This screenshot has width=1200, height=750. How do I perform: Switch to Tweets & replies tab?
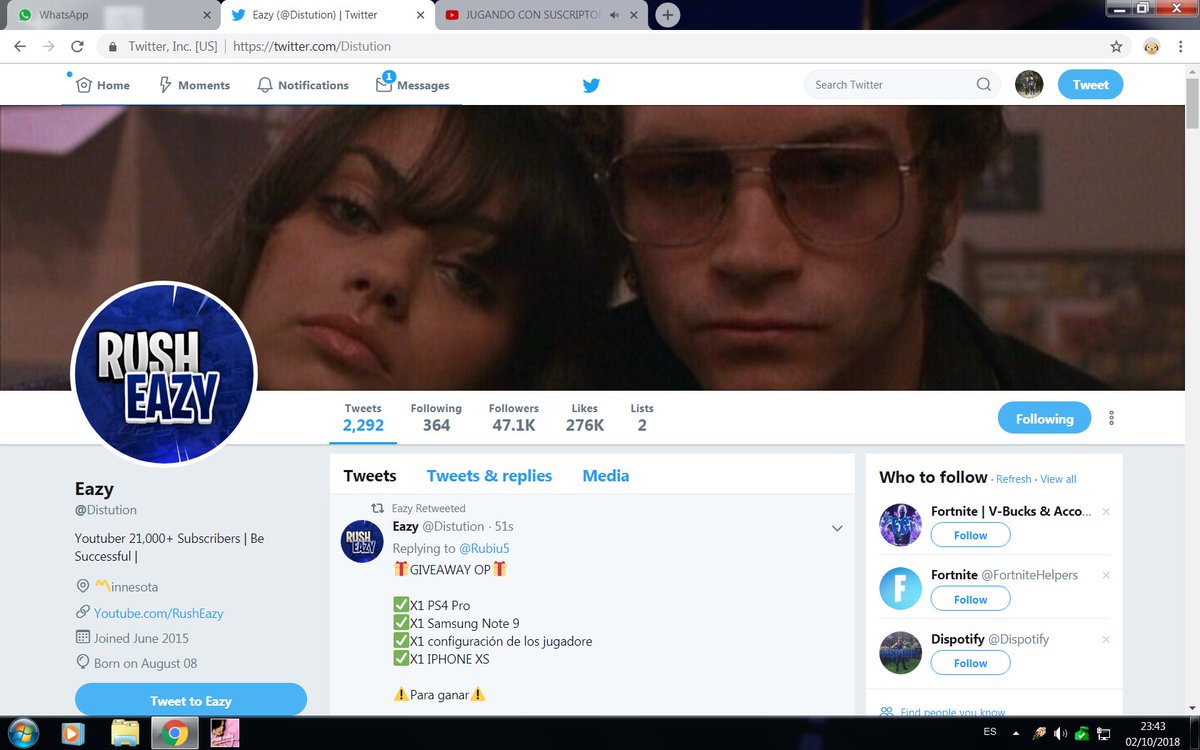[x=489, y=476]
